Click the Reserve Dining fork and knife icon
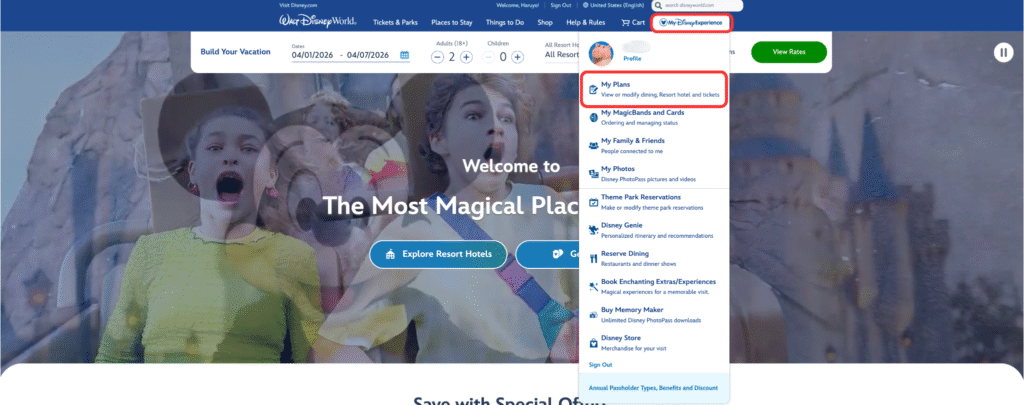This screenshot has height=405, width=1024. (593, 258)
